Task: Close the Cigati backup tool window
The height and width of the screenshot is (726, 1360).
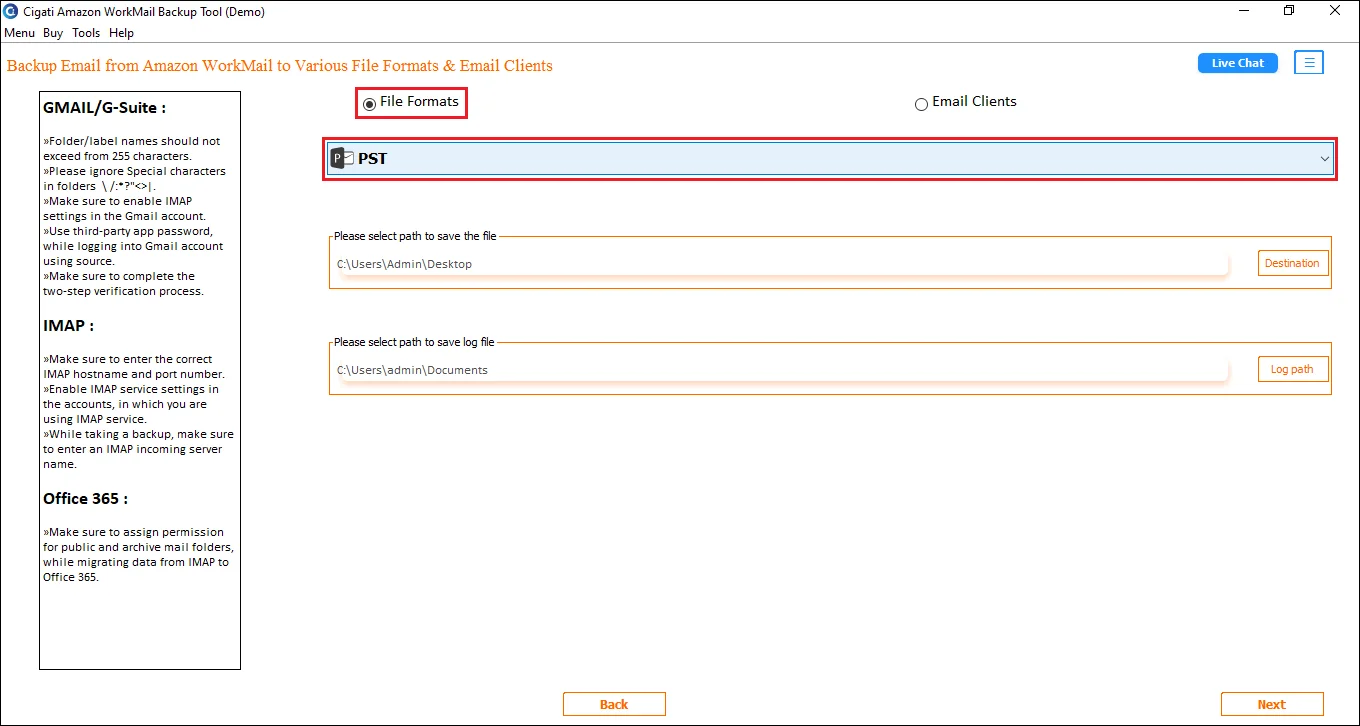Action: 1336,11
